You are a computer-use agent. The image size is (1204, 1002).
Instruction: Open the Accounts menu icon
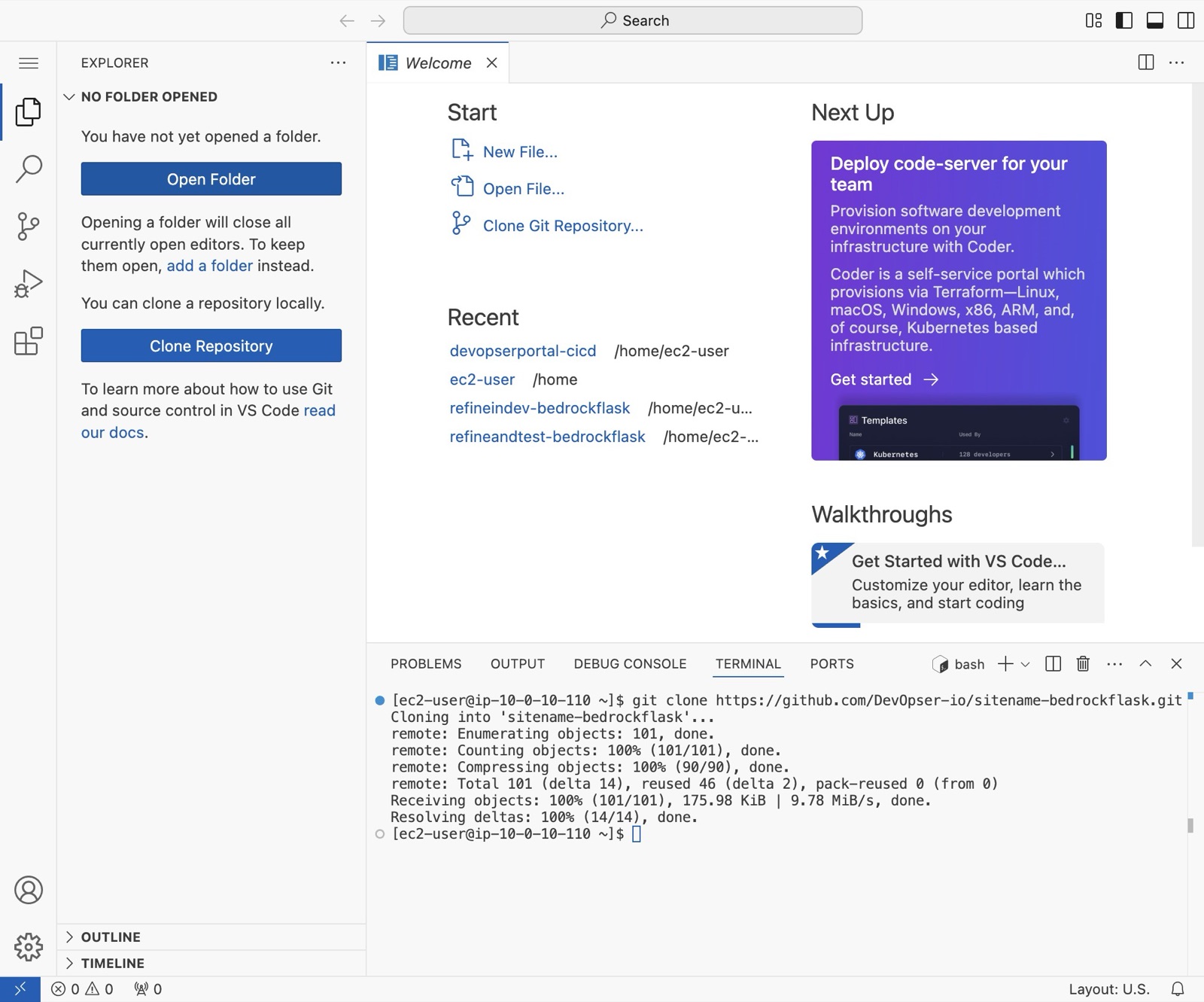coord(29,890)
